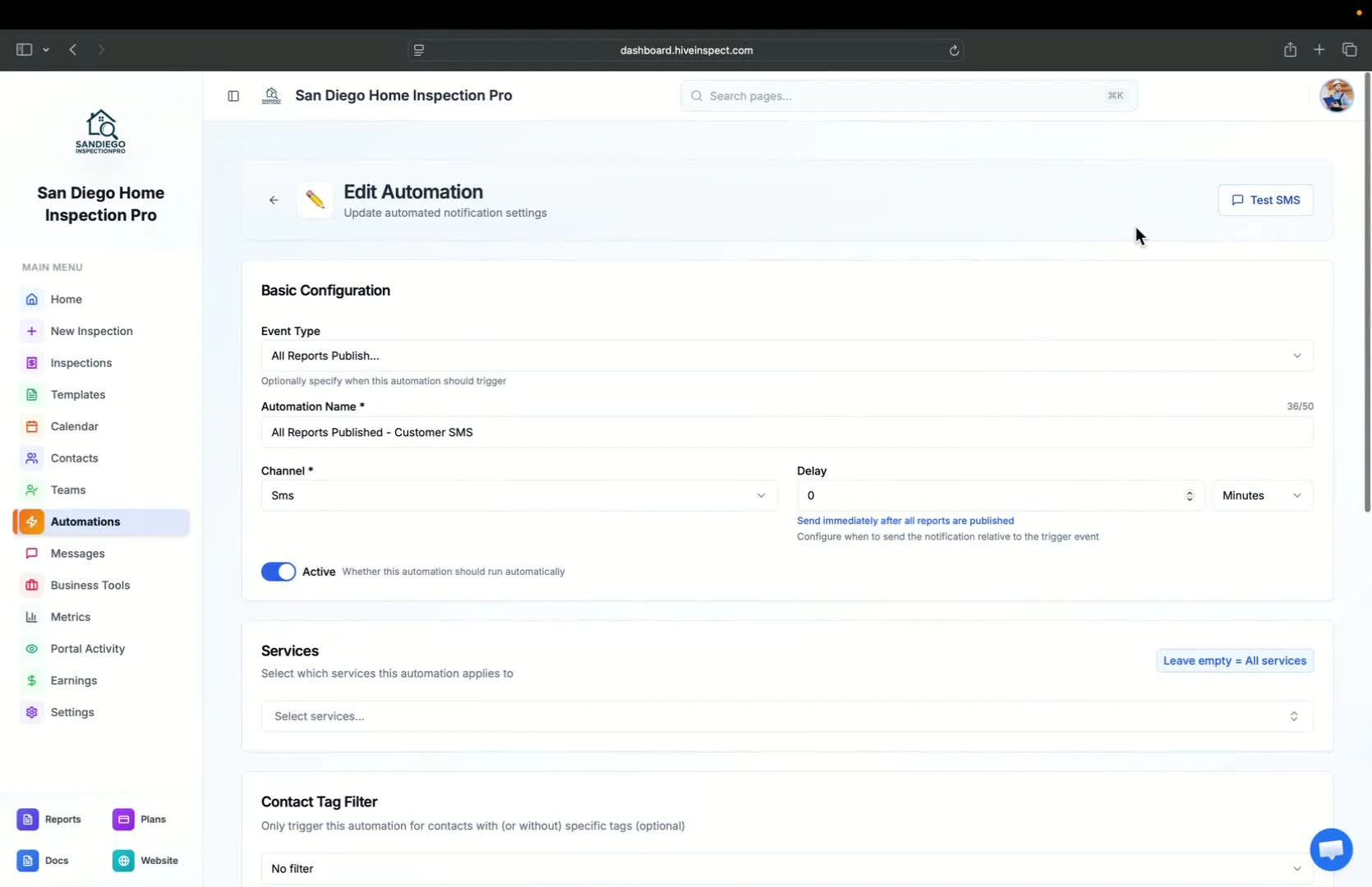The image size is (1372, 887).
Task: Select the Templates sidebar icon
Action: pyautogui.click(x=31, y=394)
